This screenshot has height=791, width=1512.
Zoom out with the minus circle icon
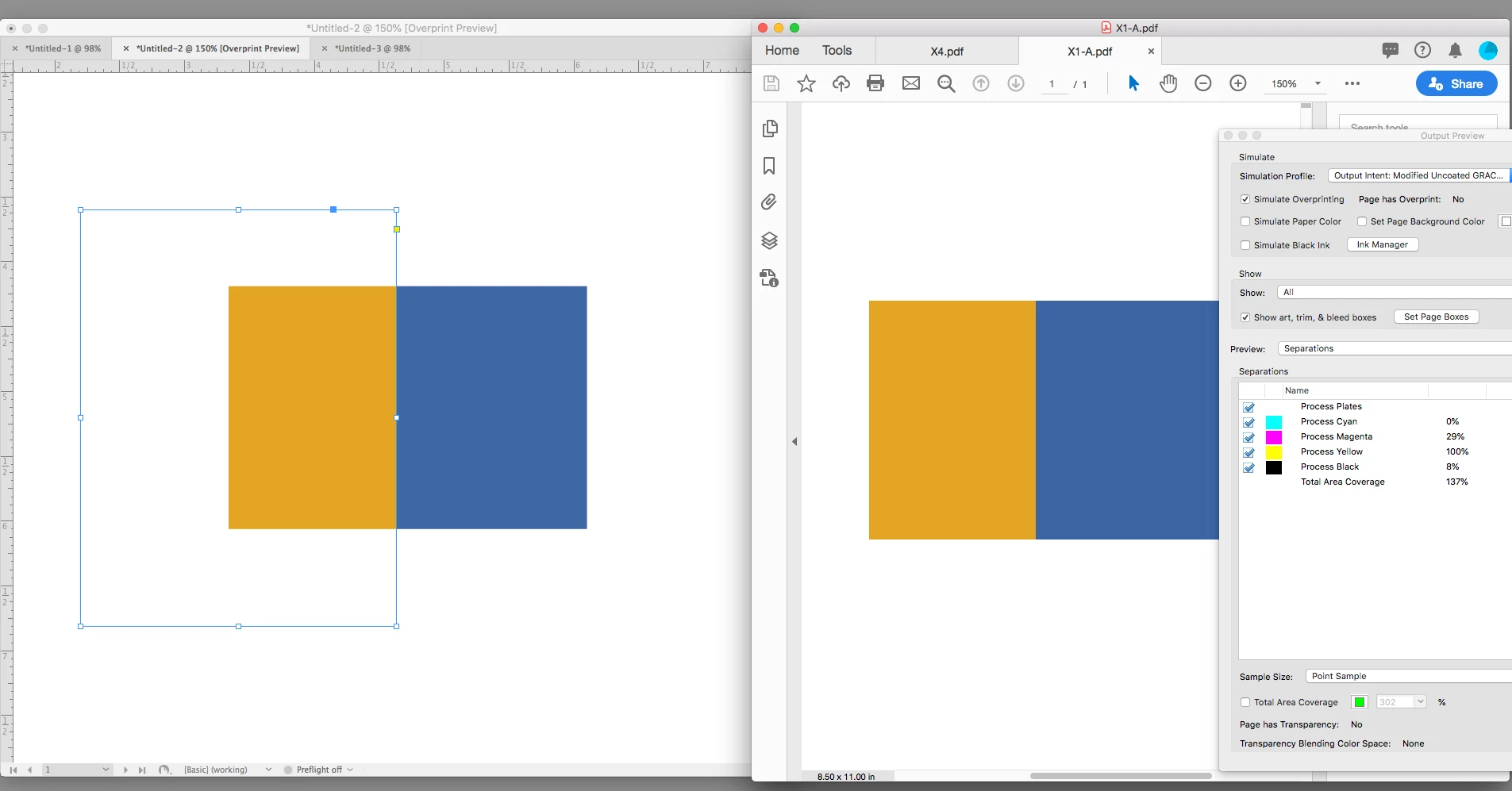[x=1203, y=83]
